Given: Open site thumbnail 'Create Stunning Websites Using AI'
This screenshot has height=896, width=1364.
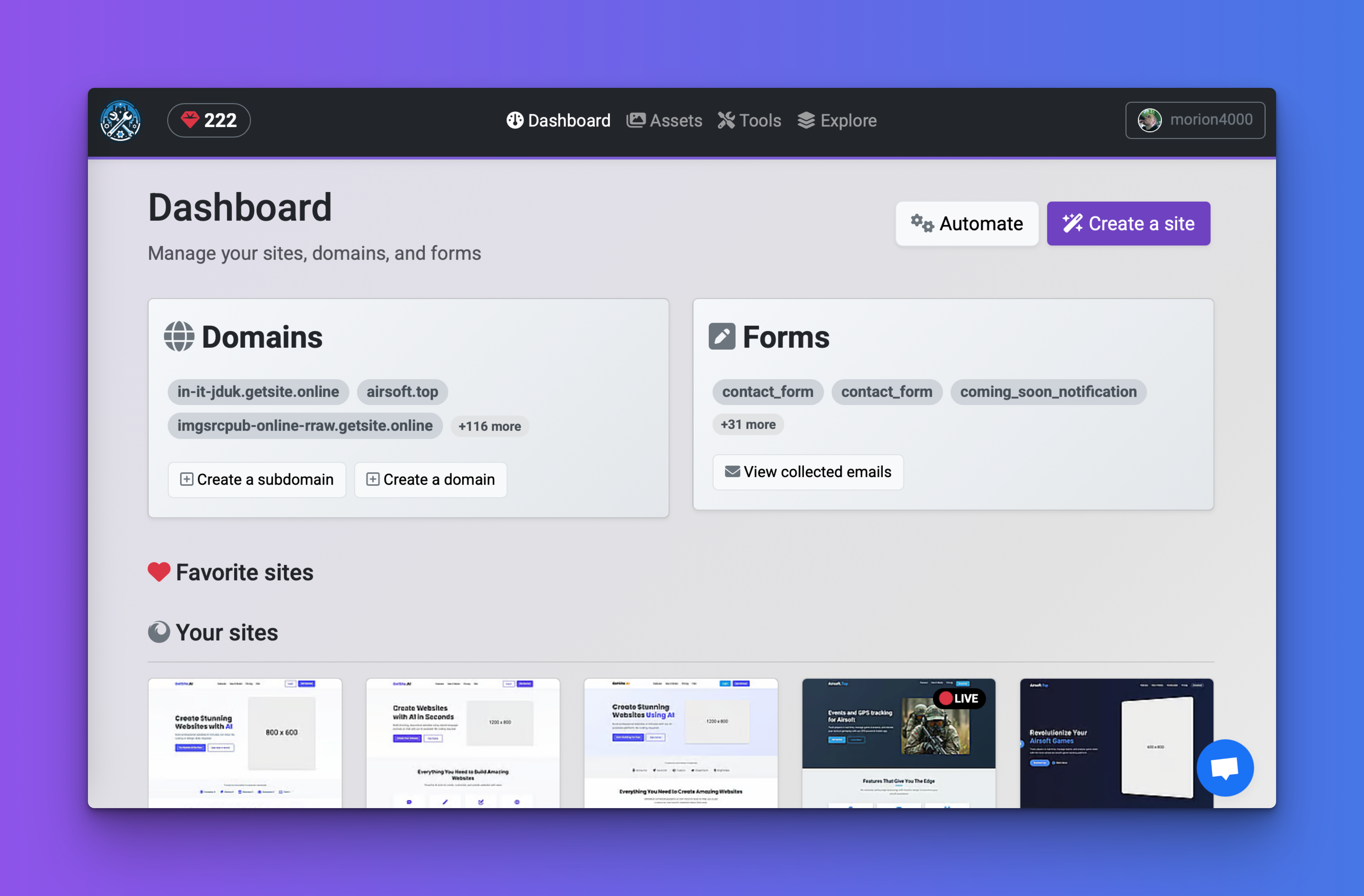Looking at the screenshot, I should click(x=681, y=743).
